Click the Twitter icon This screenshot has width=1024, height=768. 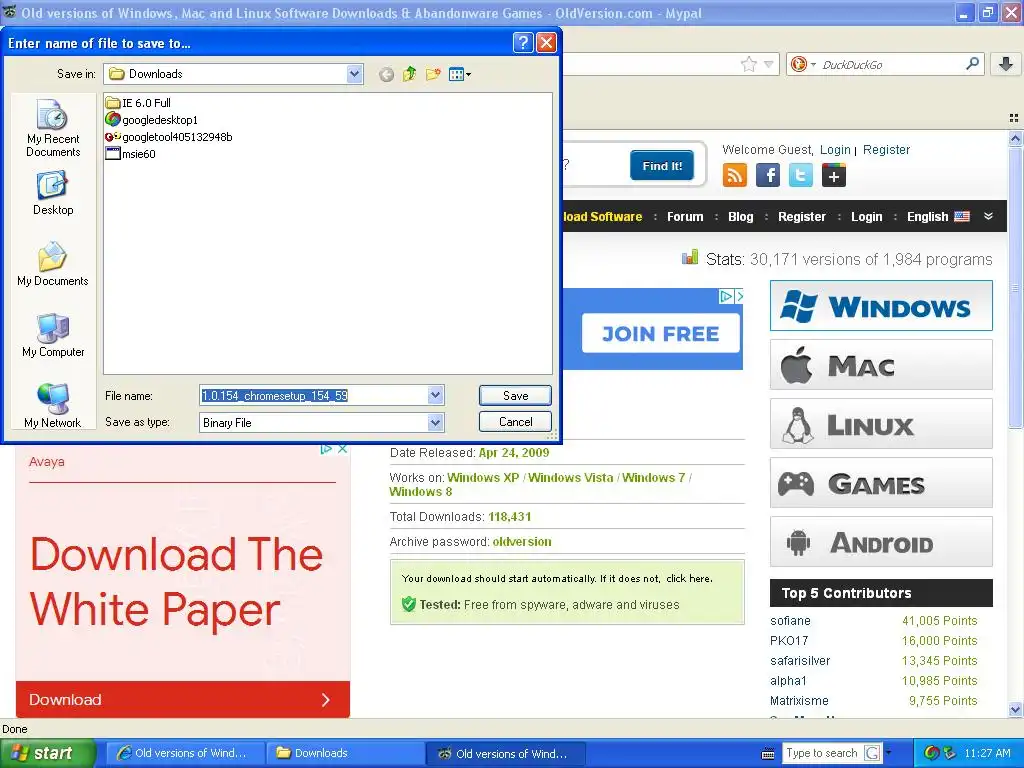[801, 175]
